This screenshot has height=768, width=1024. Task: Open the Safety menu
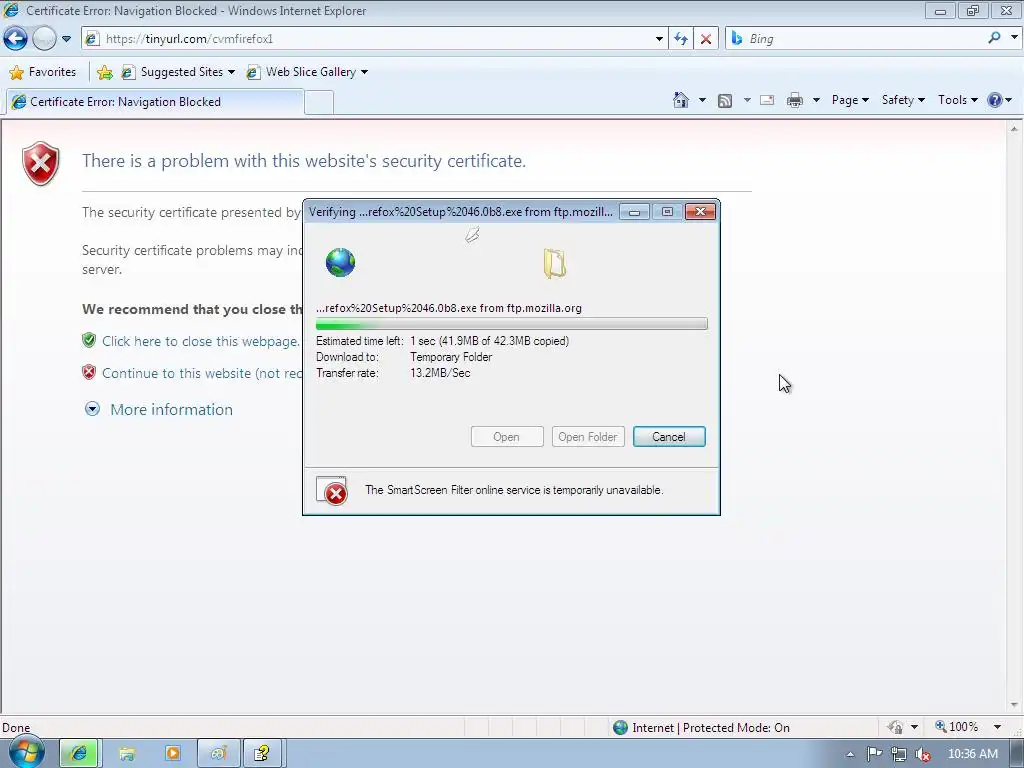click(x=903, y=100)
